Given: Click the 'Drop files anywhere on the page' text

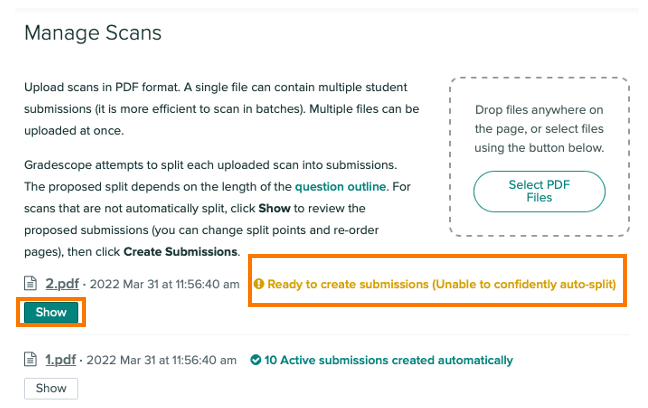Looking at the screenshot, I should 539,119.
